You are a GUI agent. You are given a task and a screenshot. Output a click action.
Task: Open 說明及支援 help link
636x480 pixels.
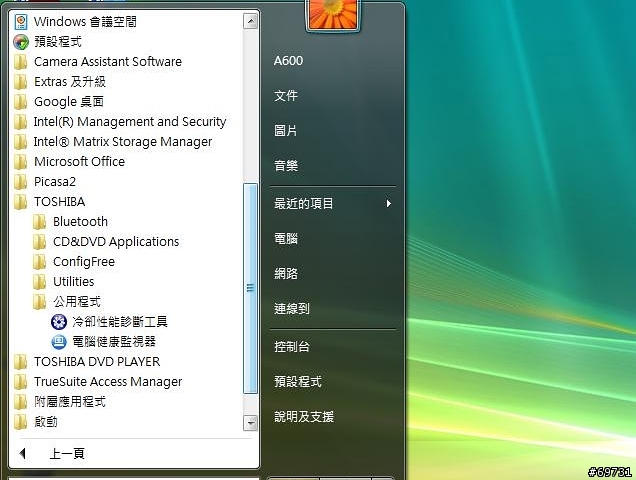coord(304,416)
